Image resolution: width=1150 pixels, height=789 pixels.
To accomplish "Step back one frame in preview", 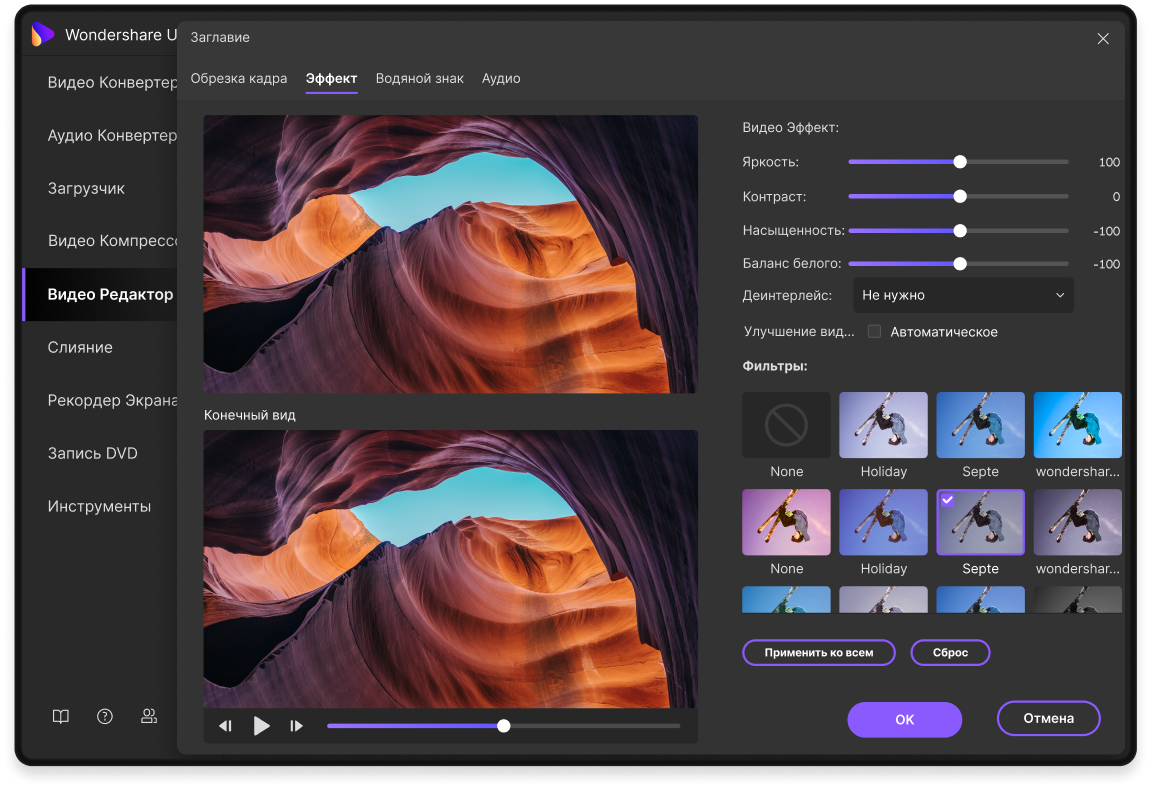I will tap(225, 726).
